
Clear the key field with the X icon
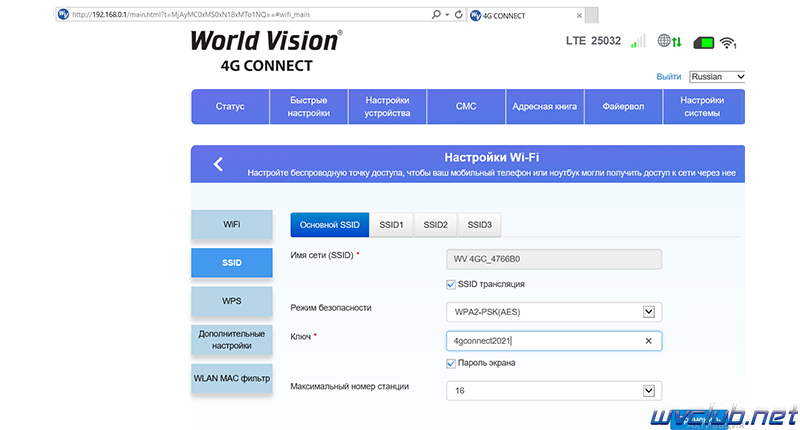648,341
